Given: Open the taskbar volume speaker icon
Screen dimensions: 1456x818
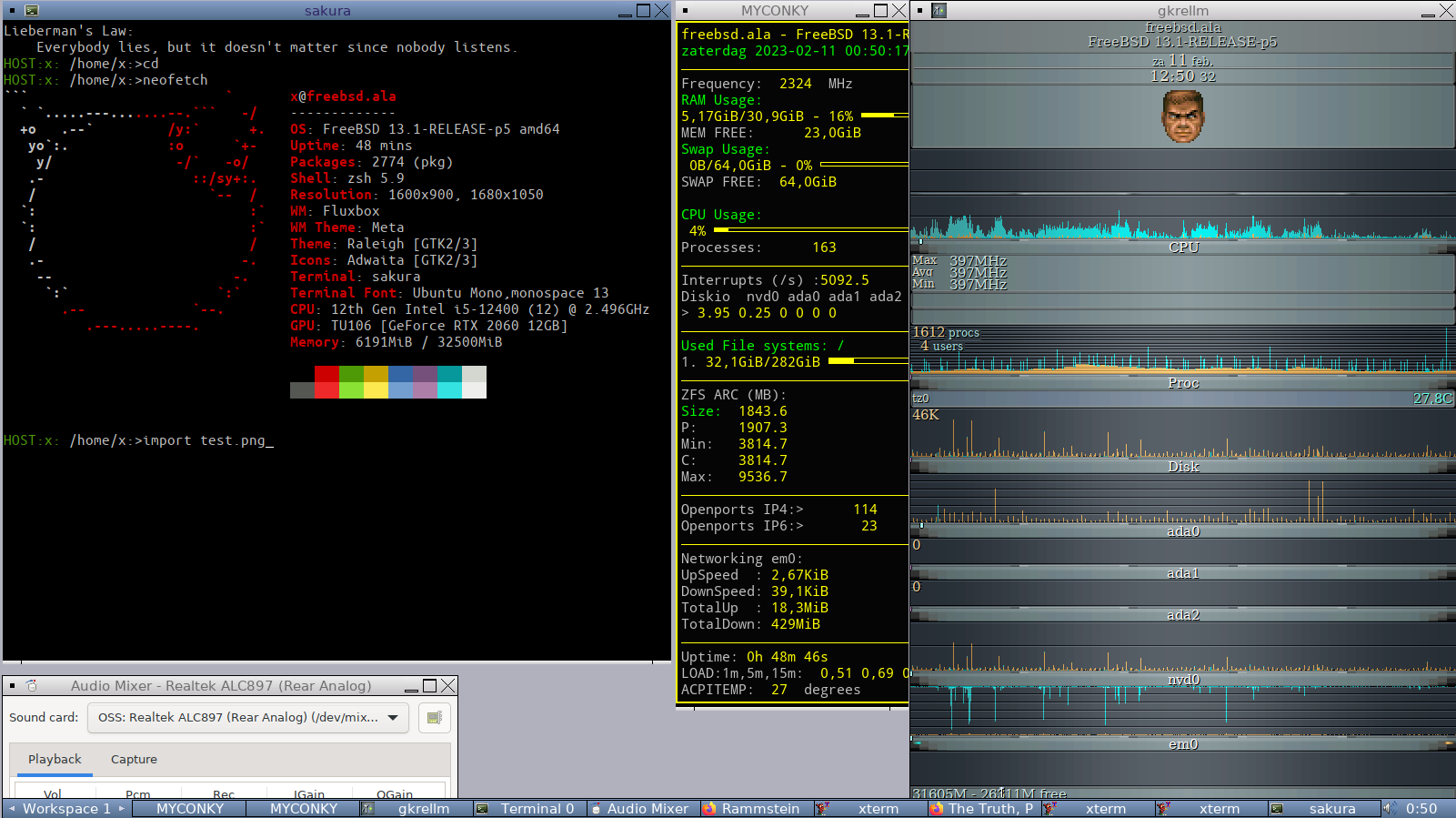Looking at the screenshot, I should (1390, 808).
